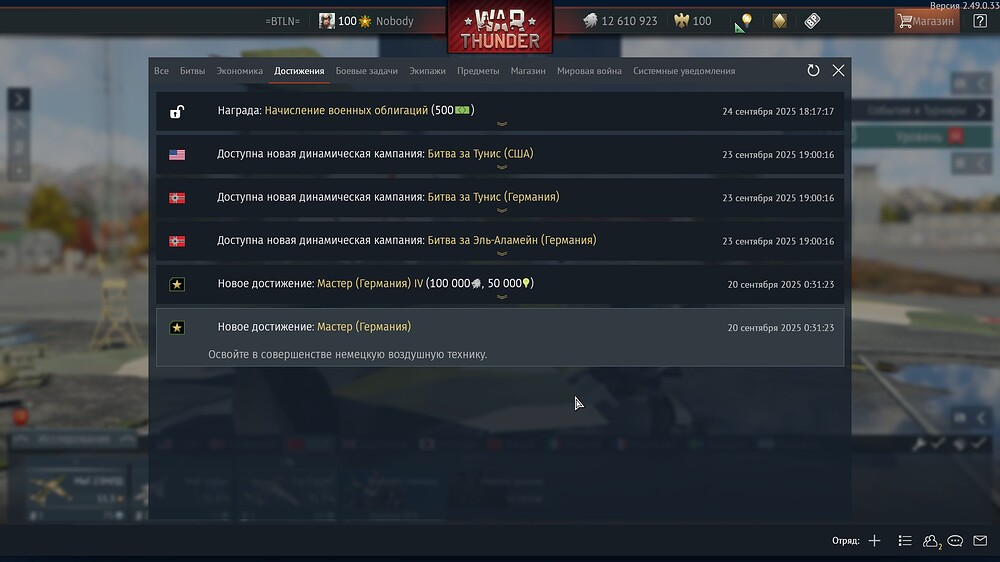The height and width of the screenshot is (562, 1000).
Task: Click the plus icon to invite squad member
Action: point(874,541)
